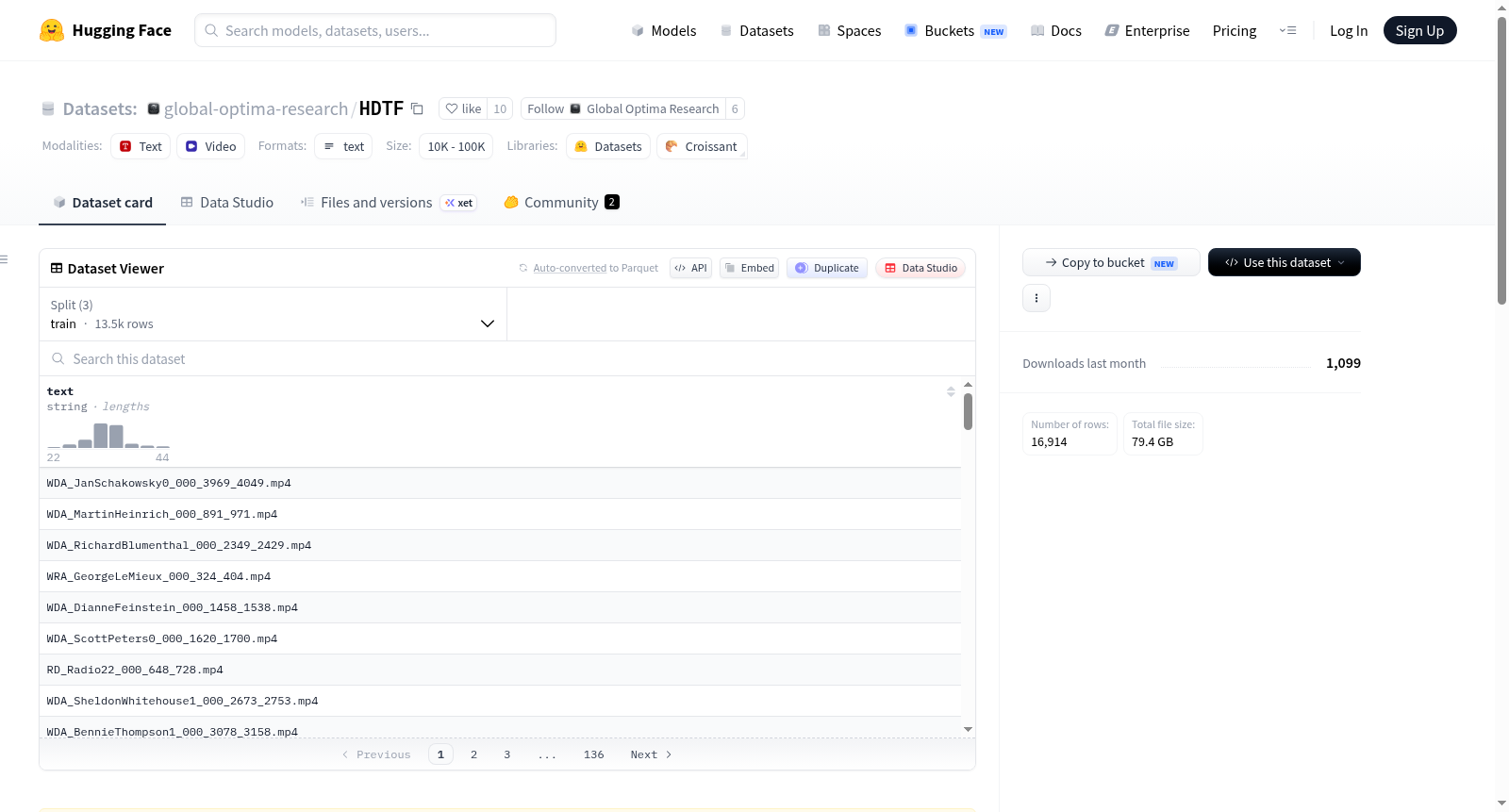This screenshot has width=1509, height=812.
Task: Expand the Split train dropdown
Action: (x=273, y=314)
